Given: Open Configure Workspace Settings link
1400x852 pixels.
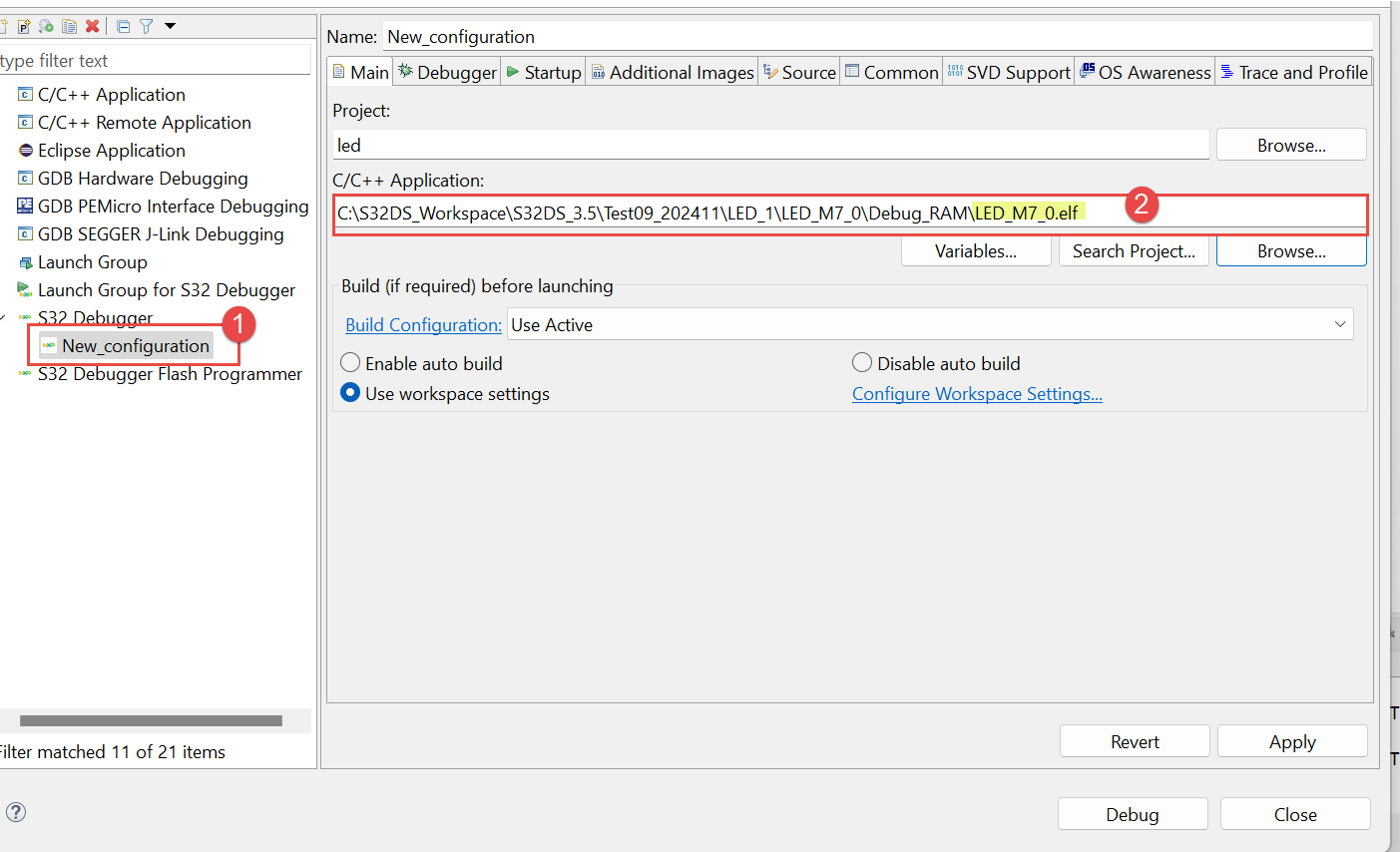Looking at the screenshot, I should pyautogui.click(x=977, y=394).
